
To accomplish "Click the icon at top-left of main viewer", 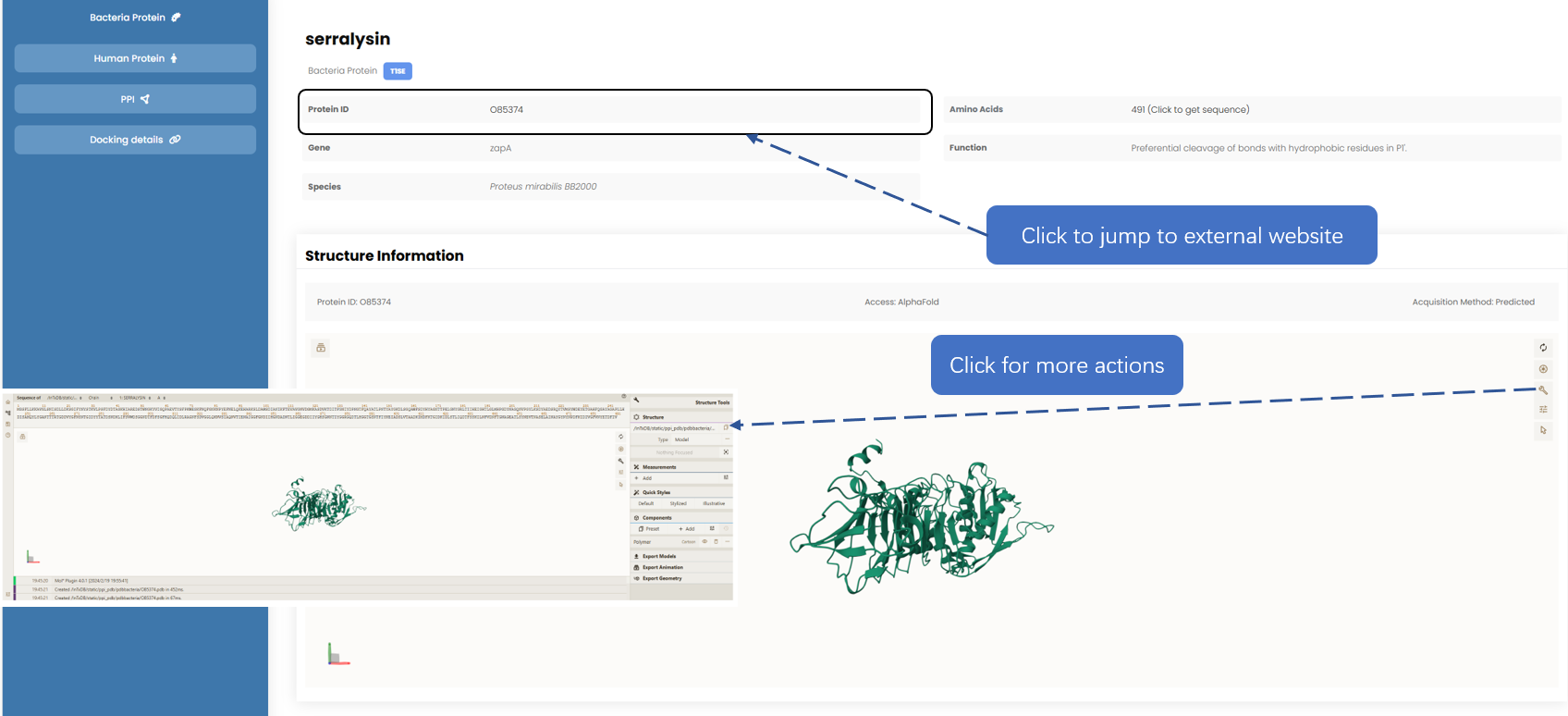I will coord(321,348).
